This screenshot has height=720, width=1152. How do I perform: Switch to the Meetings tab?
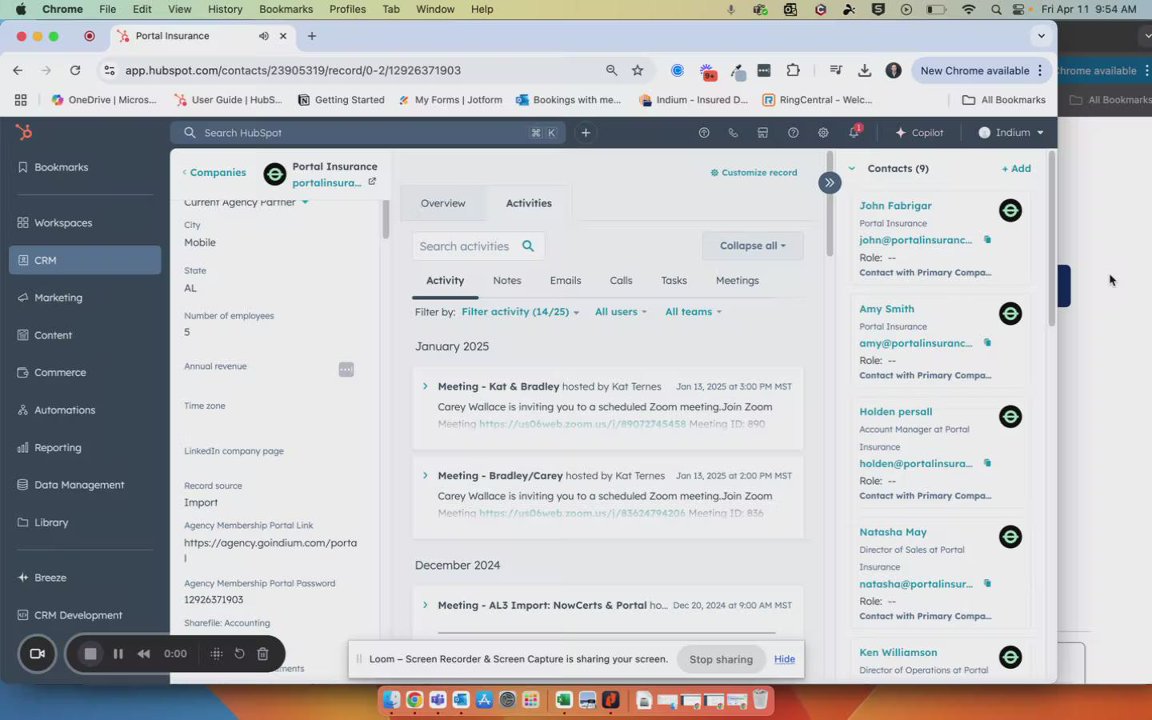coord(737,281)
